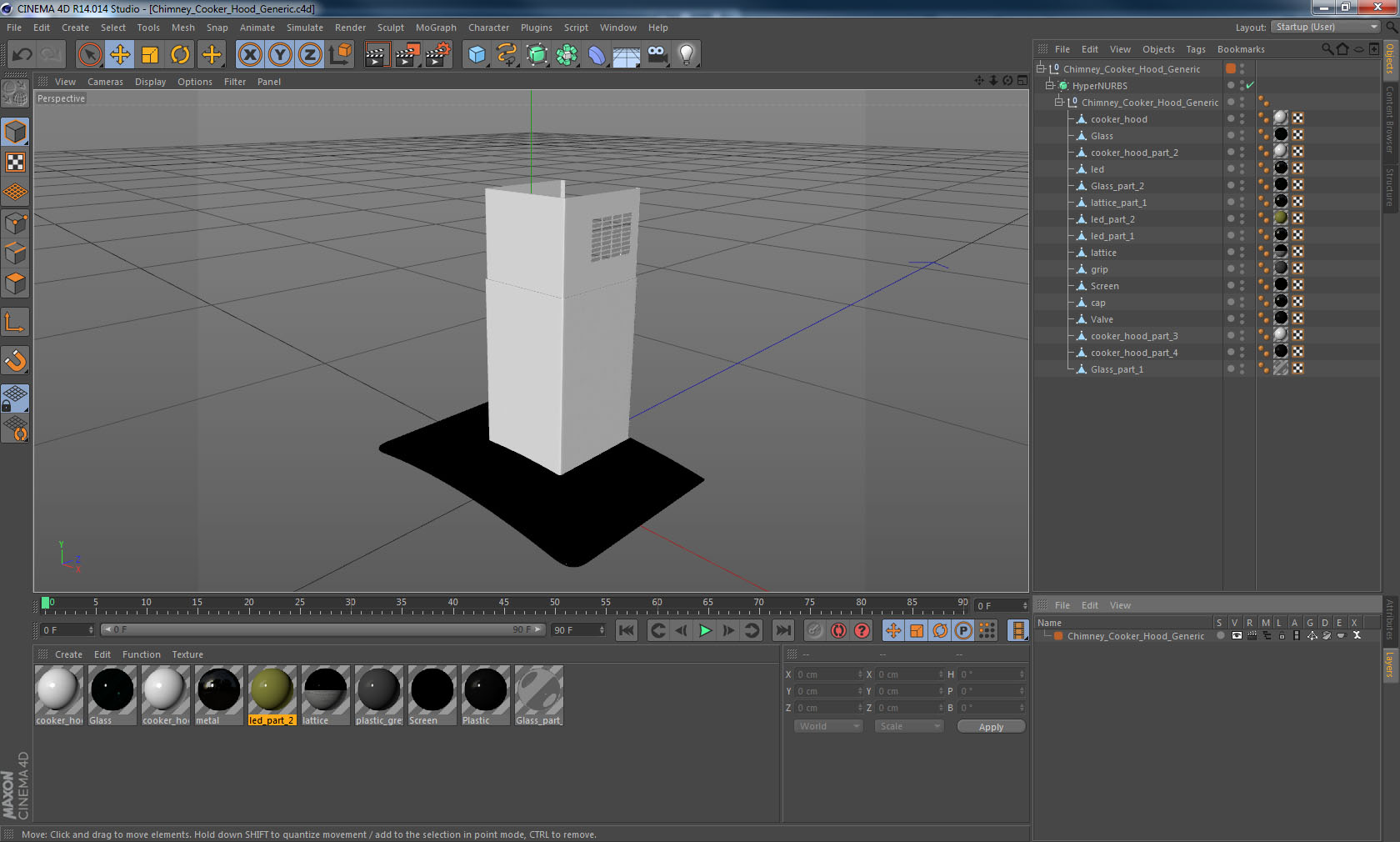Open the deformer objects icon
The width and height of the screenshot is (1400, 842).
pyautogui.click(x=597, y=55)
